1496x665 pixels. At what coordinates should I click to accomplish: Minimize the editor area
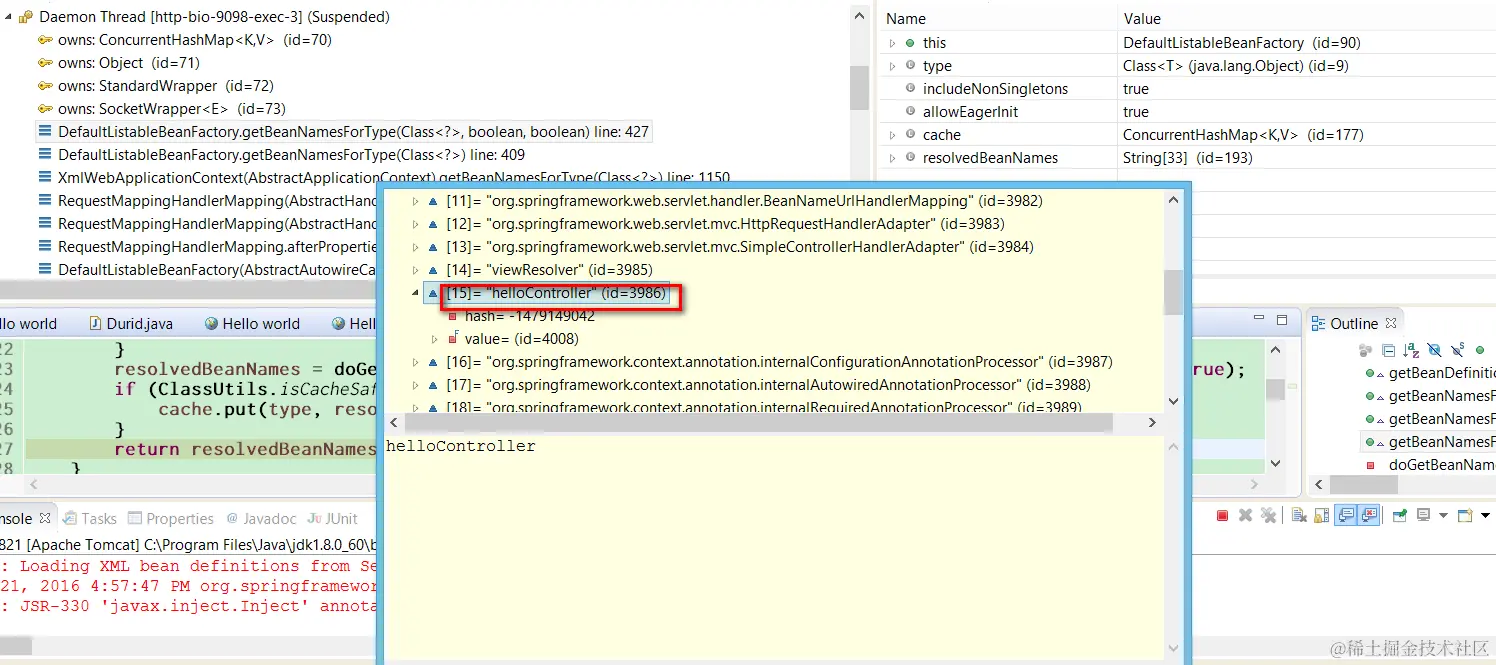point(1259,317)
